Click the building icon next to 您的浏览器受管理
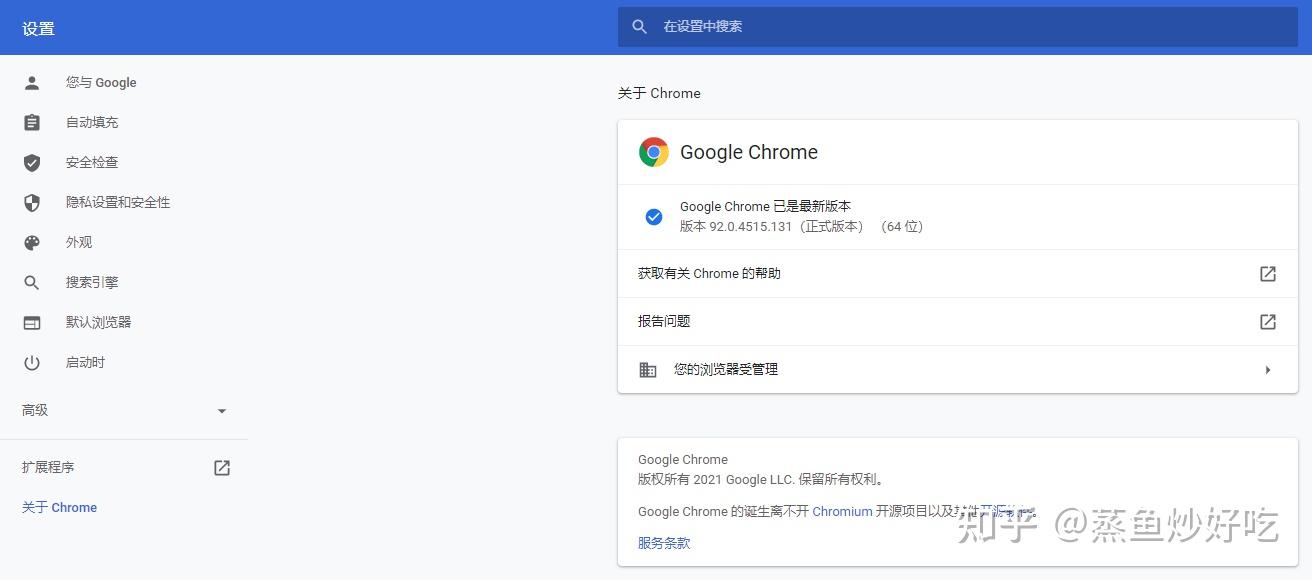Viewport: 1312px width, 580px height. tap(647, 369)
